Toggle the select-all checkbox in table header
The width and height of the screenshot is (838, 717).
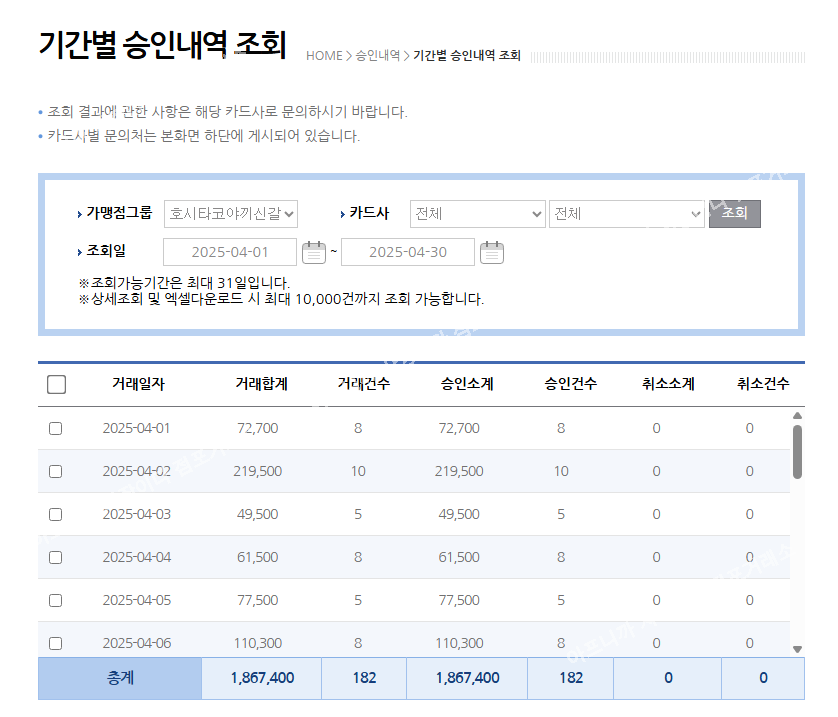click(x=57, y=384)
